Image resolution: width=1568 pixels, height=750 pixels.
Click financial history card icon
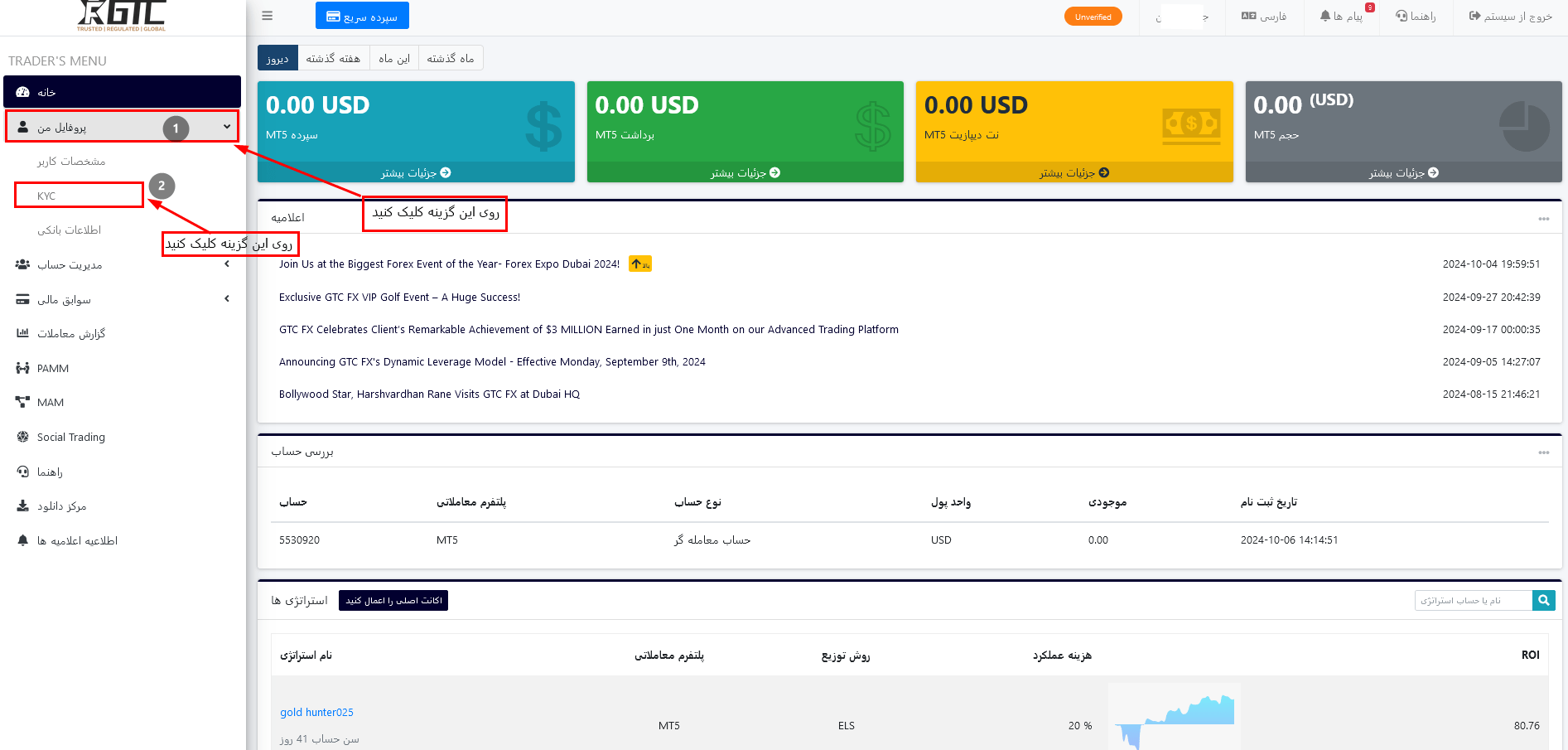coord(22,299)
